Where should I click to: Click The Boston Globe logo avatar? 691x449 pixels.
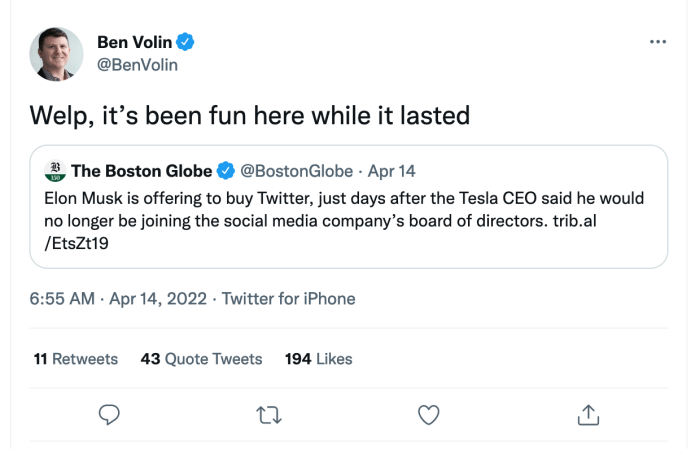[55, 170]
